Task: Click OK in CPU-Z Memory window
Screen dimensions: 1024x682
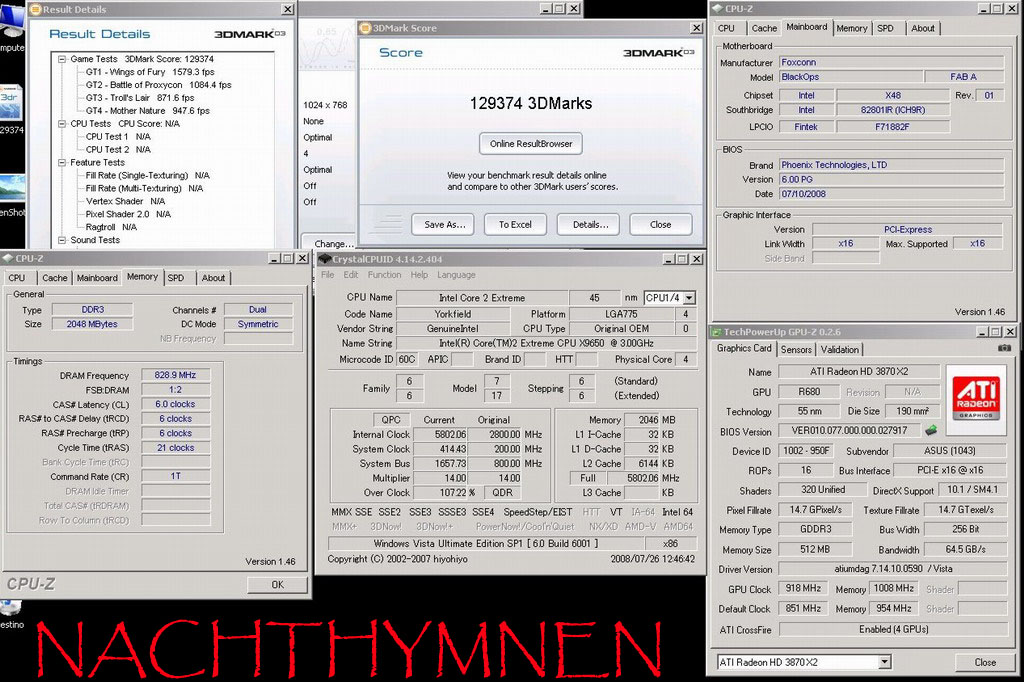Action: pos(278,585)
